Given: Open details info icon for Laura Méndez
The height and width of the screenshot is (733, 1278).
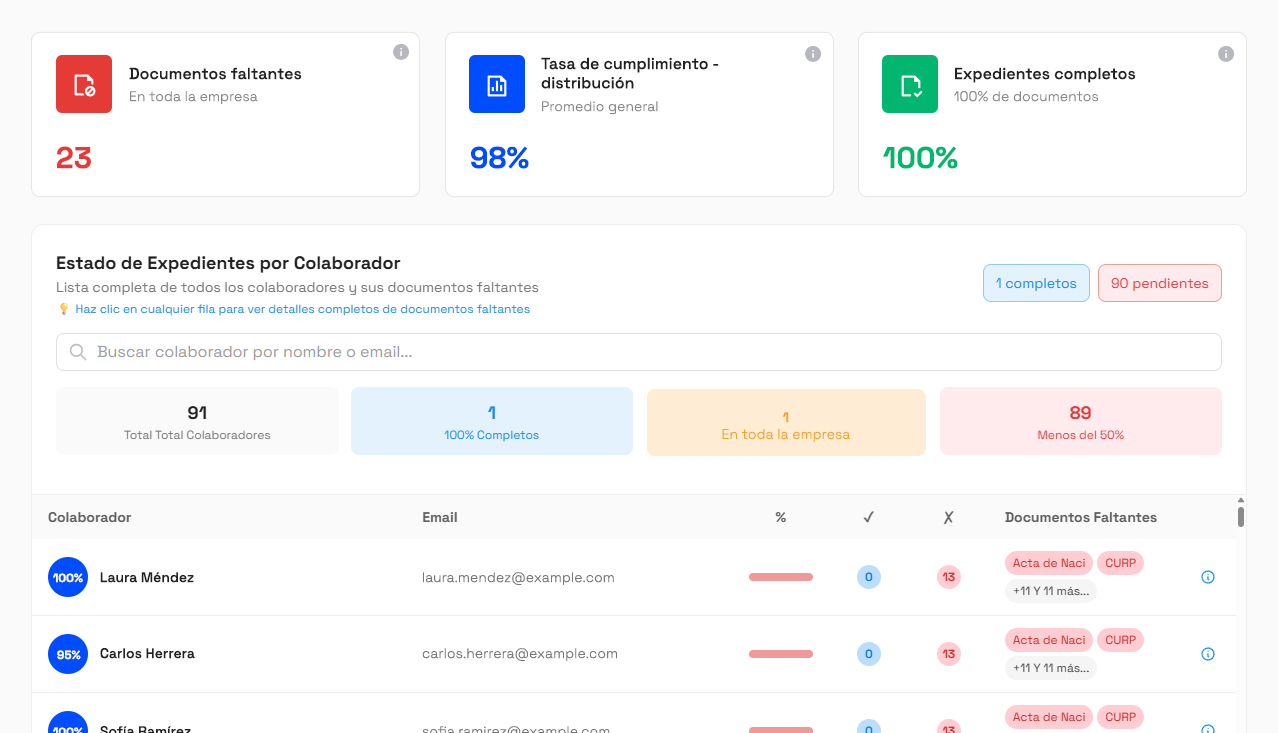Looking at the screenshot, I should (1208, 577).
